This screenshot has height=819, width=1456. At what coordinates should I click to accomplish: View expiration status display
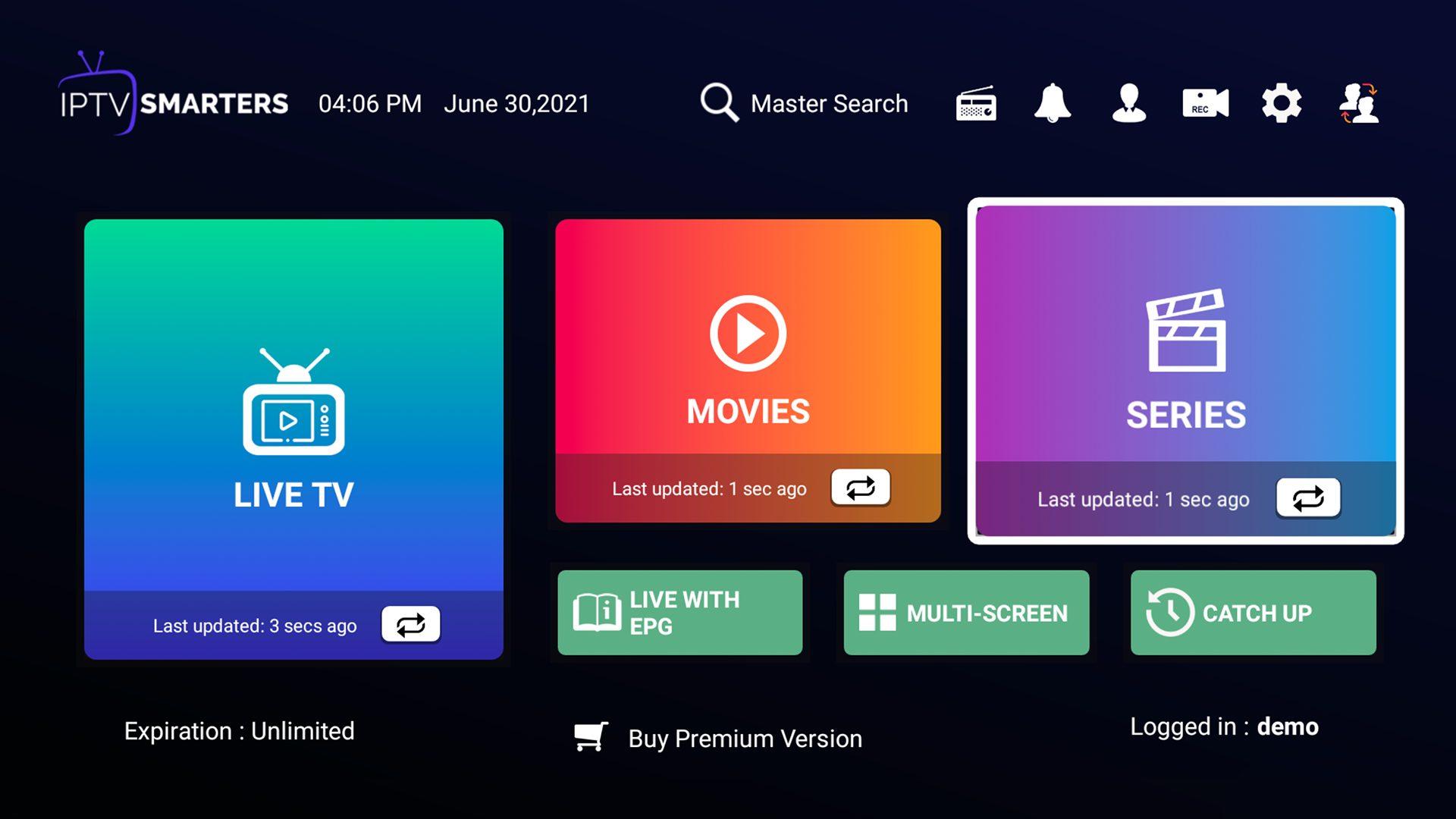point(239,730)
